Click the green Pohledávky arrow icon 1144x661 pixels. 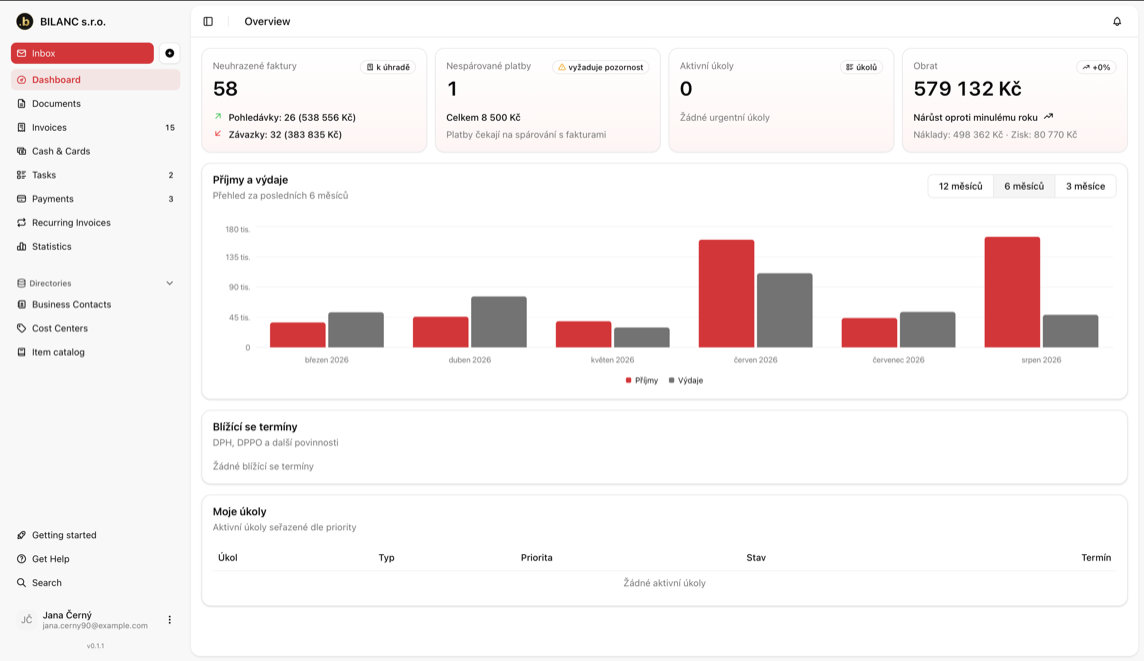pos(218,117)
